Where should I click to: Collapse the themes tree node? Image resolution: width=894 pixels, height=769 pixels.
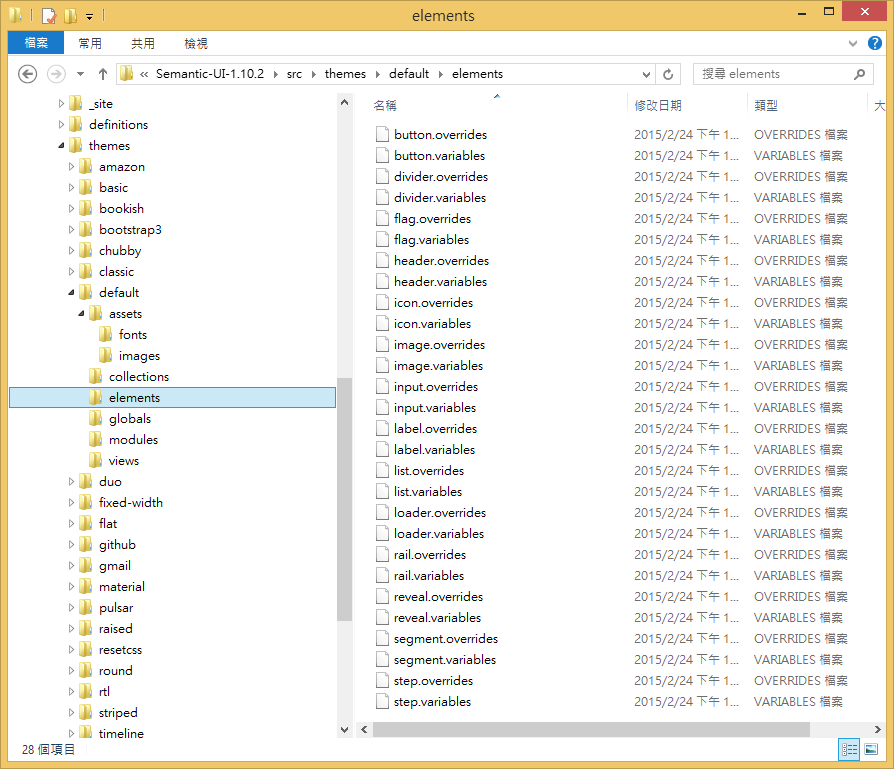pyautogui.click(x=62, y=146)
